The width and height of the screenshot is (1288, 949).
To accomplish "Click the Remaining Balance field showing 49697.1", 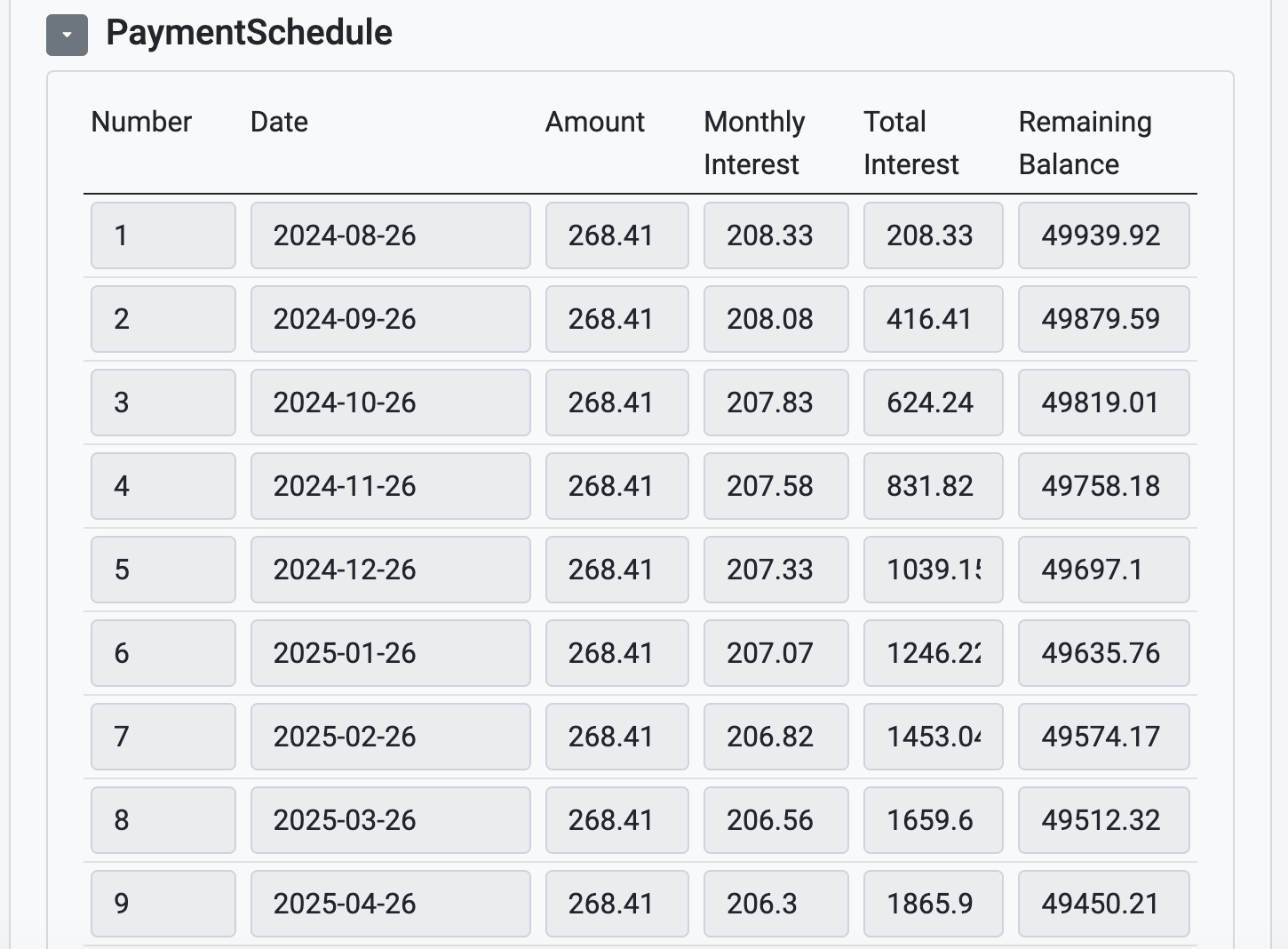I will click(1103, 569).
